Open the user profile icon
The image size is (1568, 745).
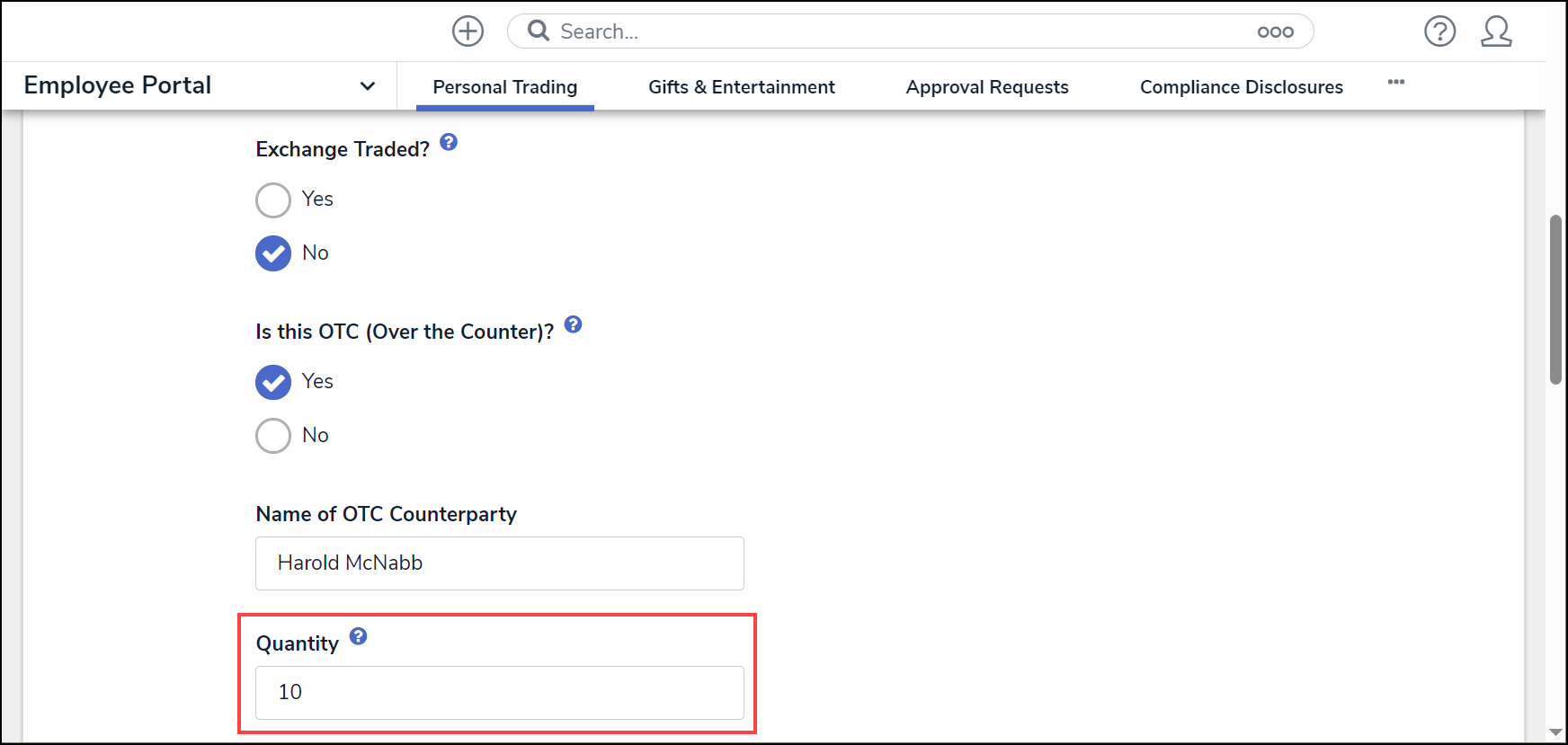pyautogui.click(x=1496, y=31)
